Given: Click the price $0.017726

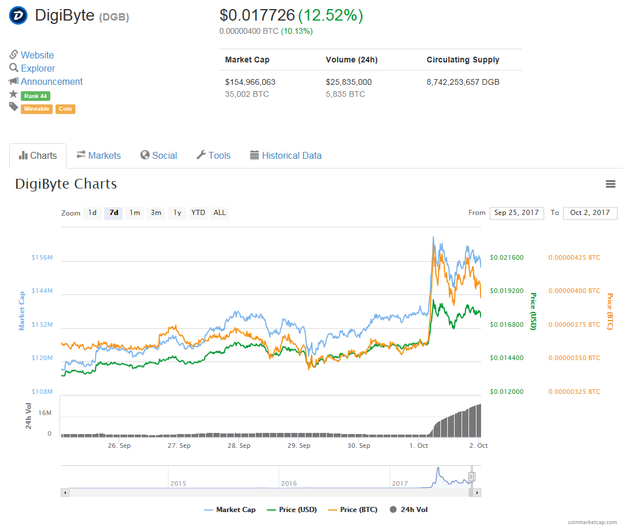Looking at the screenshot, I should point(257,16).
